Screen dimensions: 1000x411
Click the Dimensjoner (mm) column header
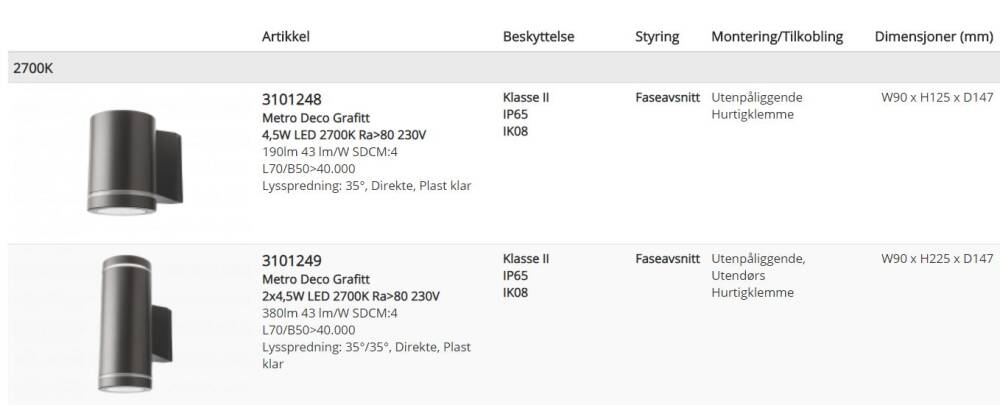click(x=933, y=37)
